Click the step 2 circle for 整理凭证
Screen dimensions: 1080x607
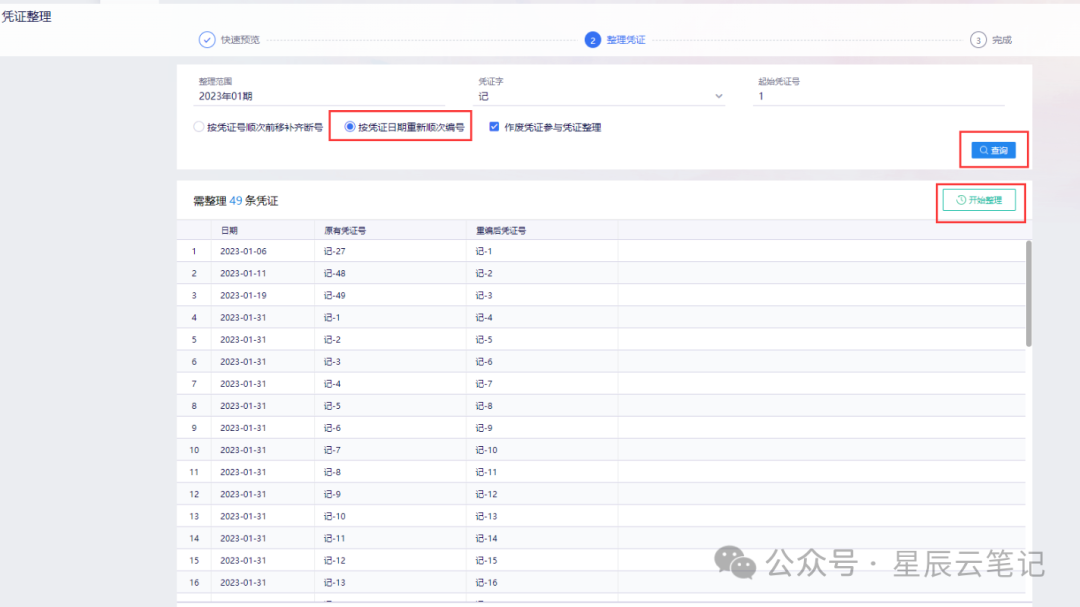[592, 40]
